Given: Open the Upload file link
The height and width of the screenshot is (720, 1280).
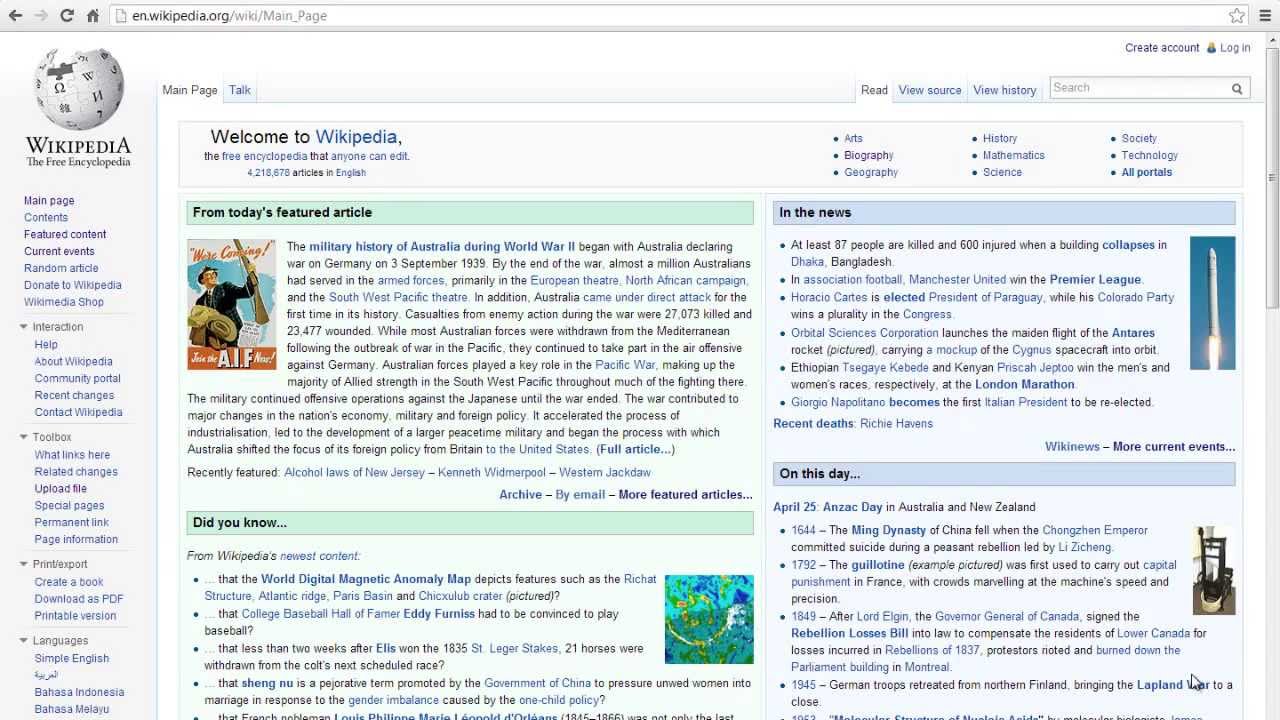Looking at the screenshot, I should pos(60,489).
